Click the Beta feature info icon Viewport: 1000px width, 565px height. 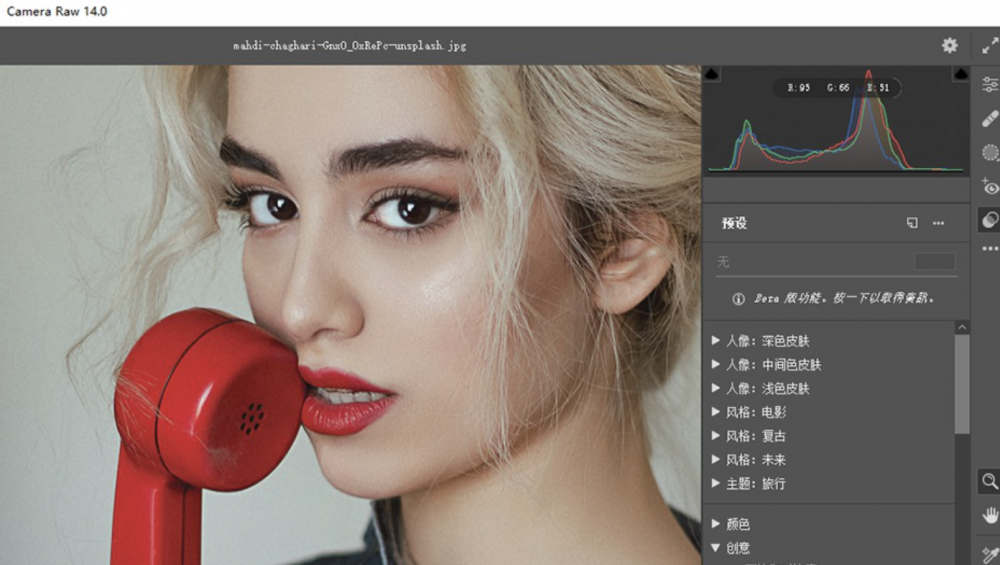coord(738,298)
